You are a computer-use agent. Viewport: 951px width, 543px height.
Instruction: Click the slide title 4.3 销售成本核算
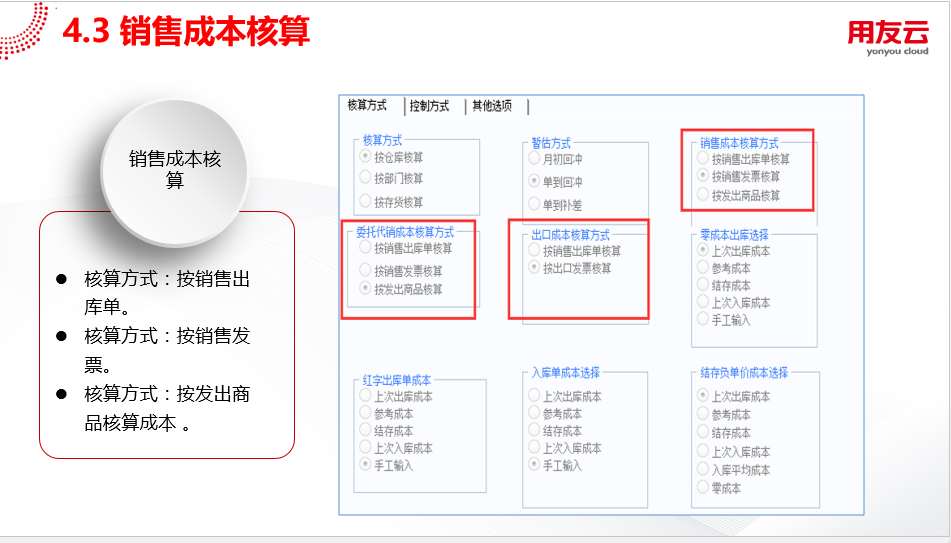[186, 32]
